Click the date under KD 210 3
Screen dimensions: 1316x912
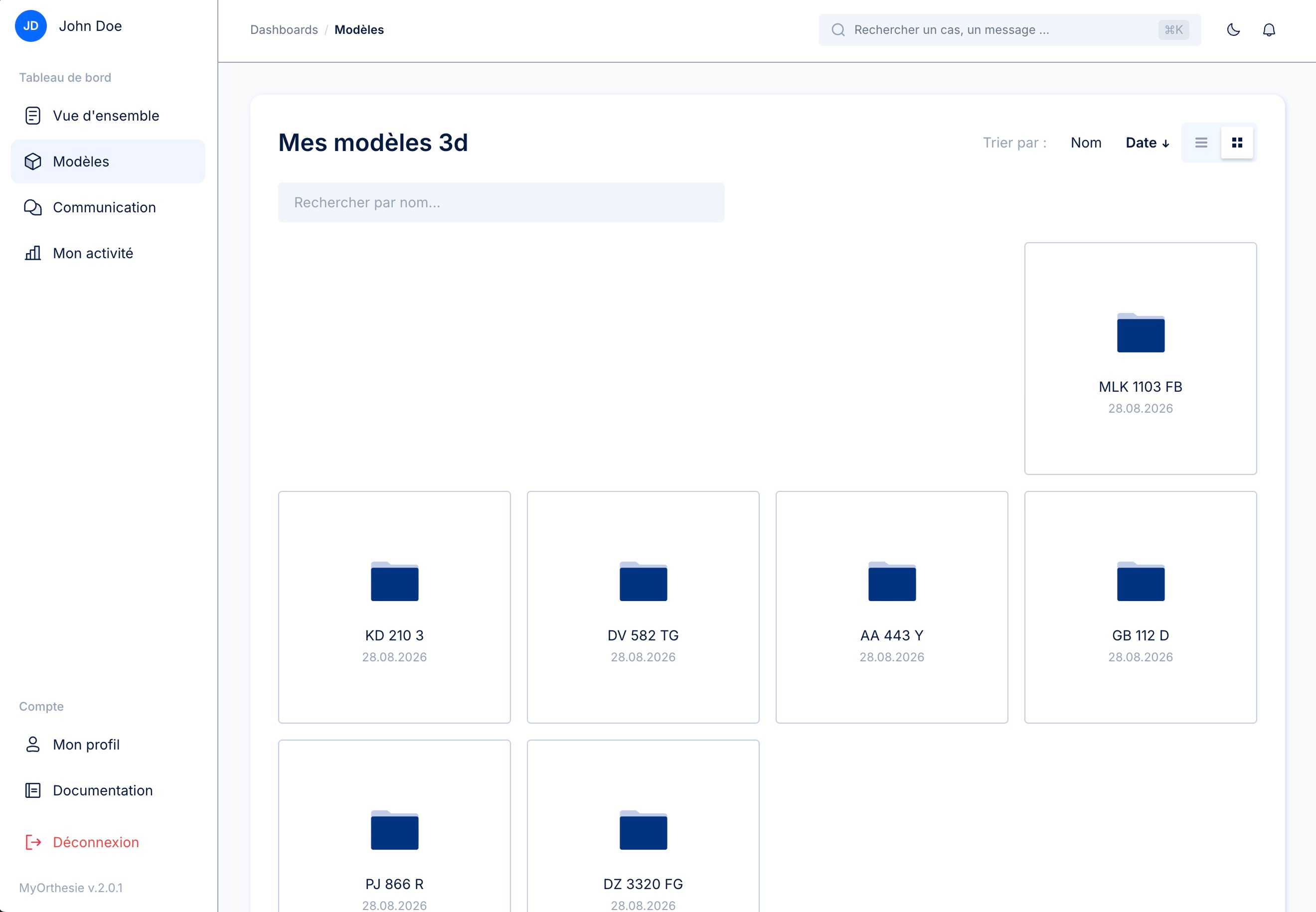(x=394, y=657)
